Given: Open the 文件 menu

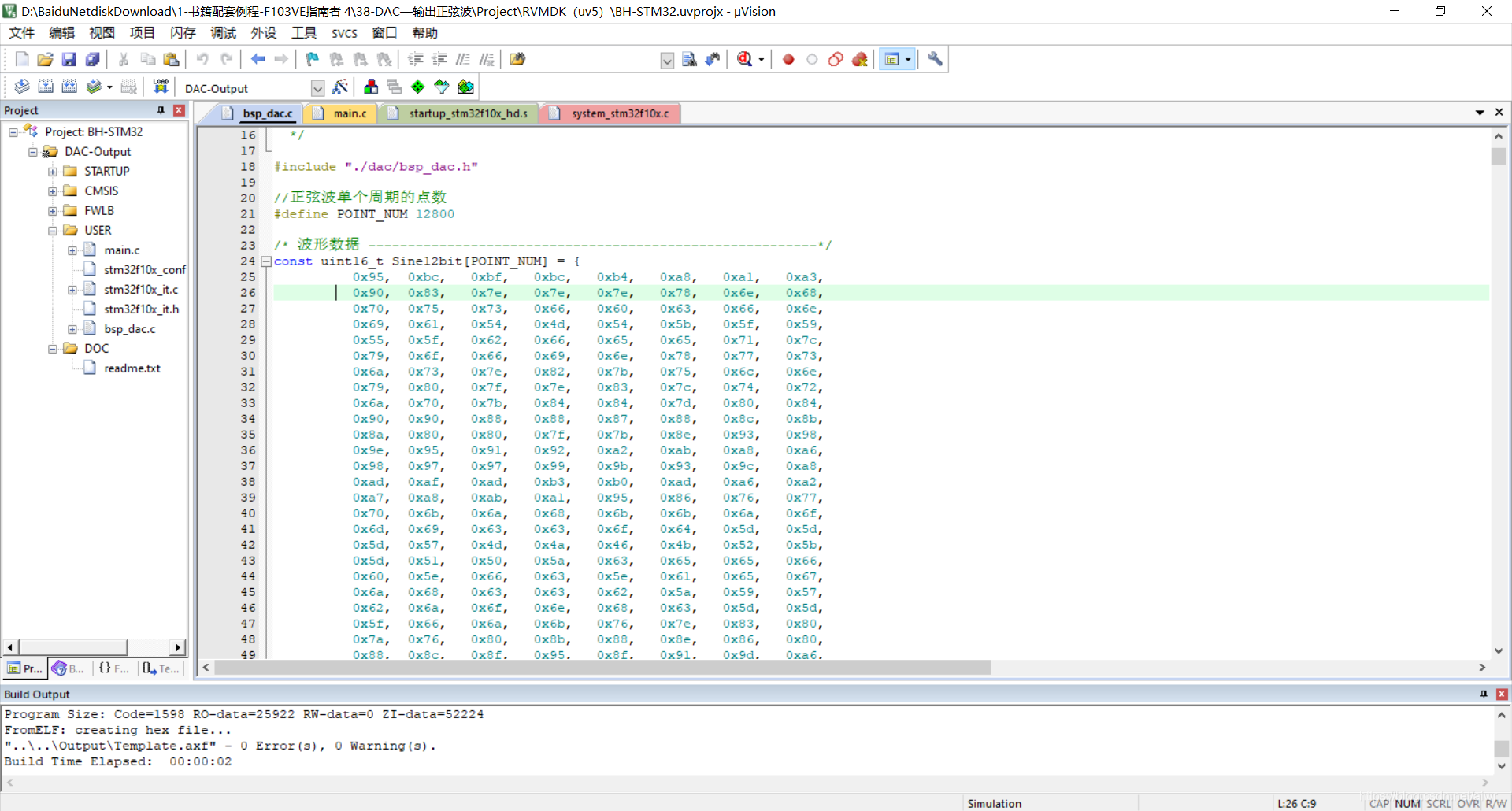Looking at the screenshot, I should point(21,33).
